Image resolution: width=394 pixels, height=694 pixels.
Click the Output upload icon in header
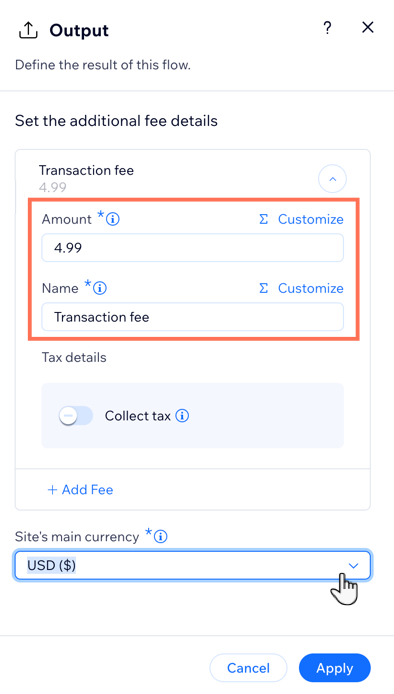(27, 30)
